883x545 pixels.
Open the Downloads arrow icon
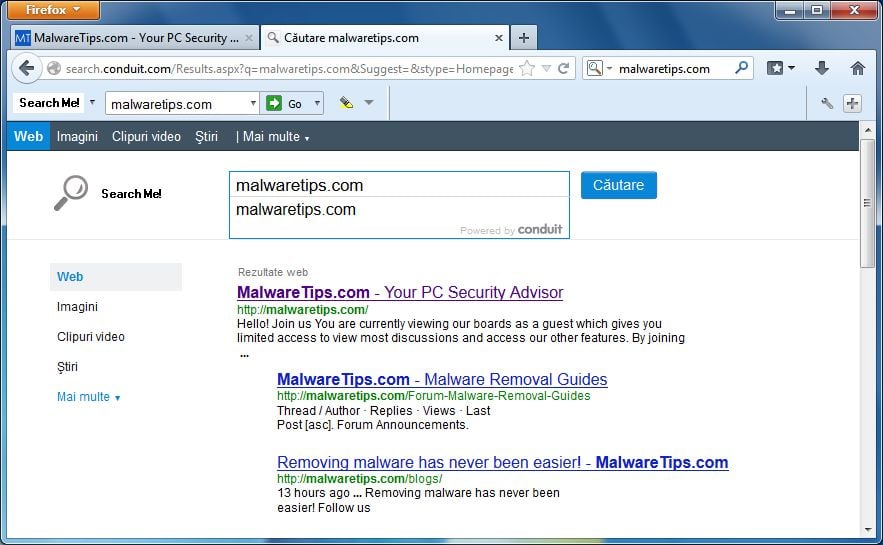[x=822, y=68]
